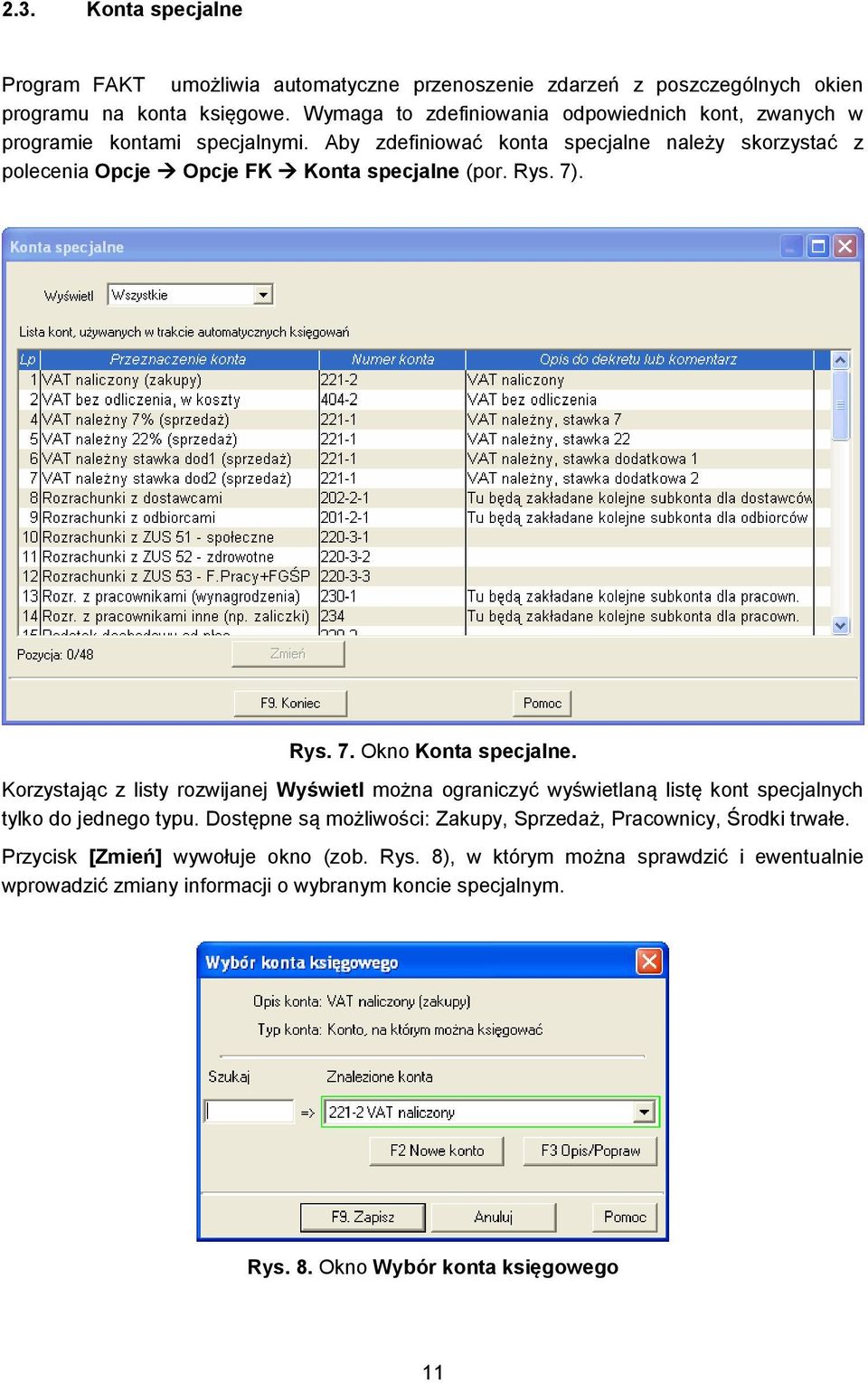Click the F2 Nowe konto button
The height and width of the screenshot is (1383, 868).
[437, 1151]
